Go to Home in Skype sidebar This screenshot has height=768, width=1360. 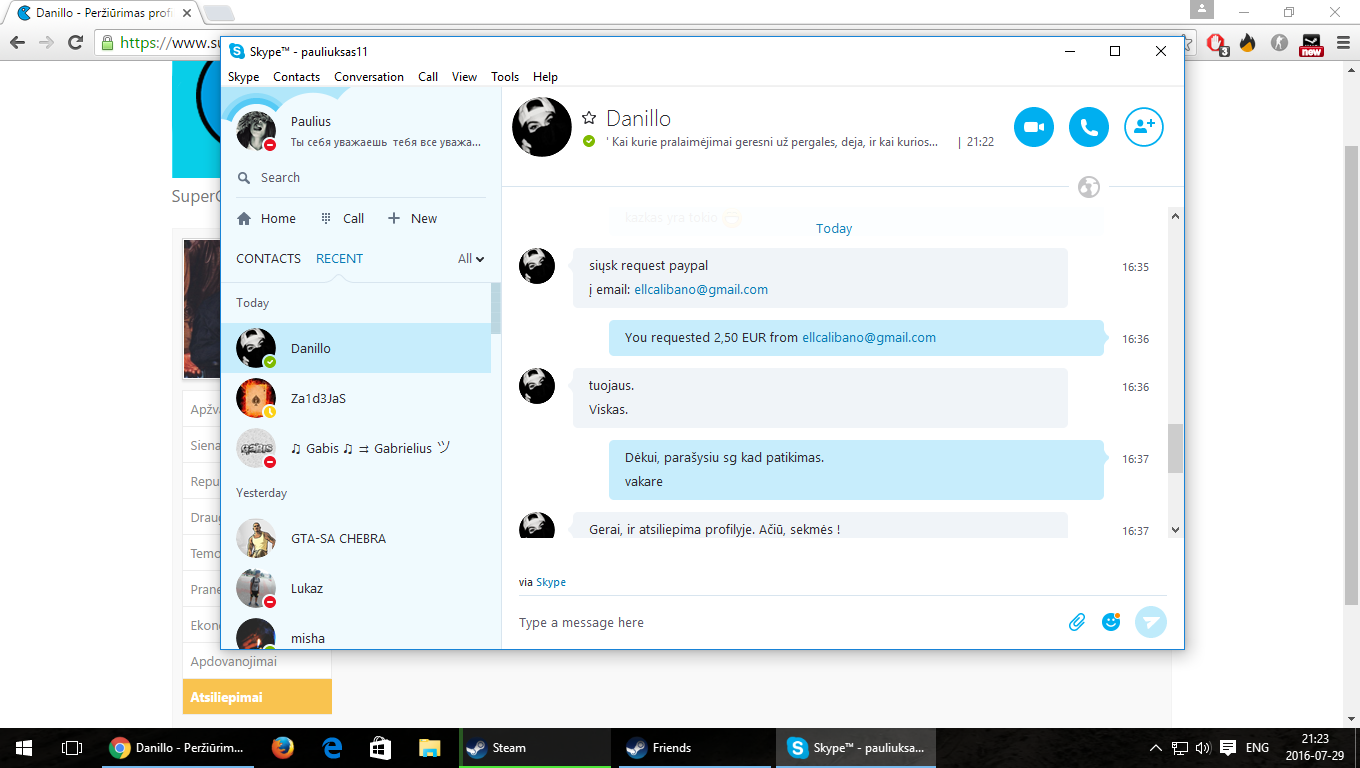click(x=267, y=218)
